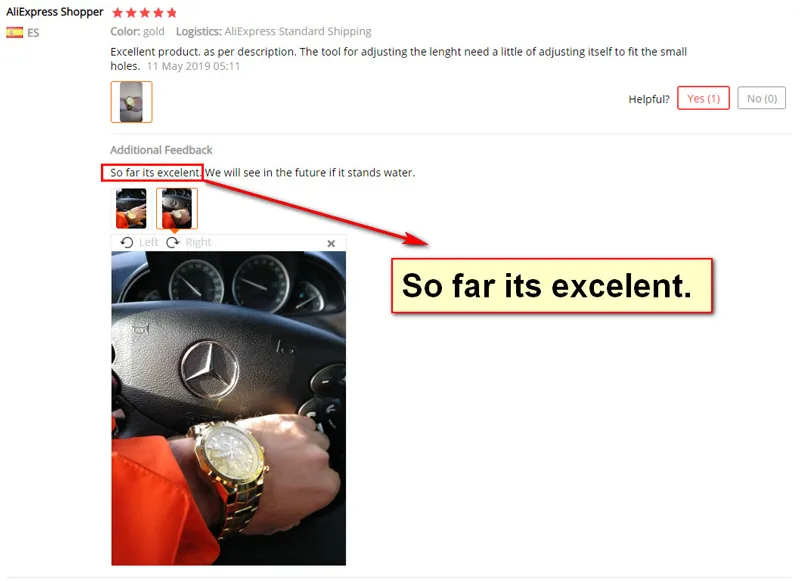Click the yellow "So far its excelent." callout
800x581 pixels.
(x=552, y=286)
